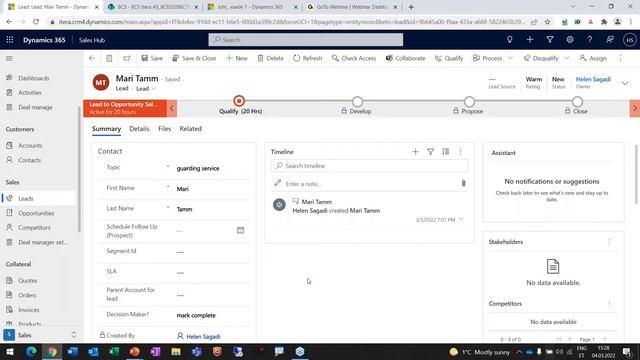Open the help question mark icon
The height and width of the screenshot is (360, 640).
coord(590,40)
